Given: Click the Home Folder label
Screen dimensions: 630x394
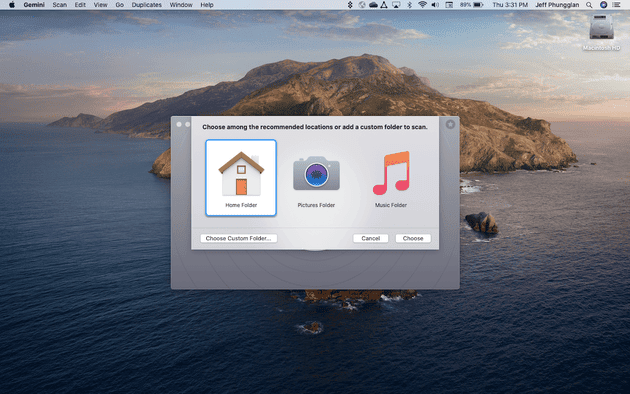Looking at the screenshot, I should tap(241, 205).
